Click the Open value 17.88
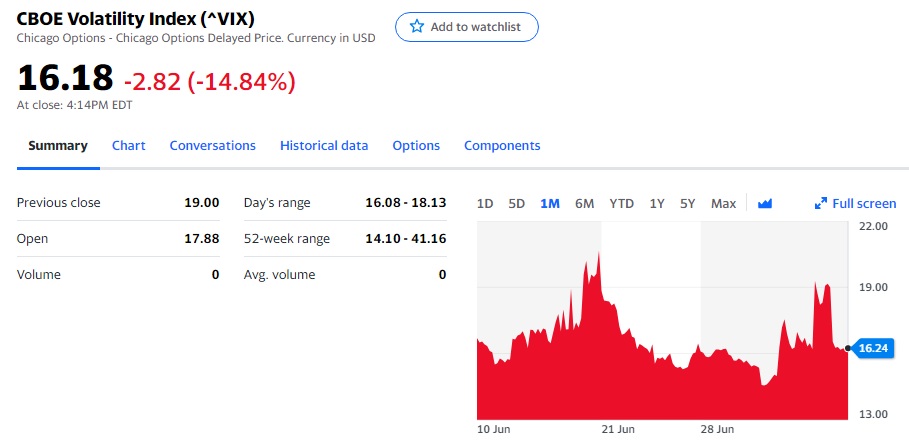Screen dimensions: 909x442 (202, 238)
